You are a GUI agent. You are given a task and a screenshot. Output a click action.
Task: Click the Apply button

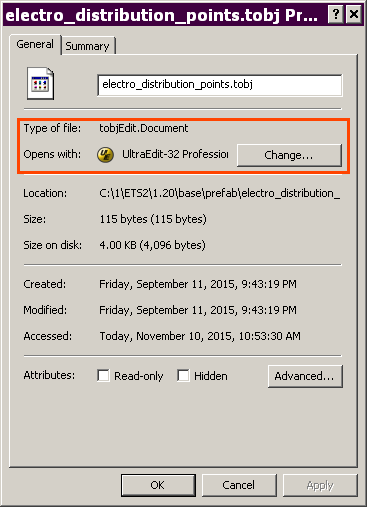[x=320, y=485]
